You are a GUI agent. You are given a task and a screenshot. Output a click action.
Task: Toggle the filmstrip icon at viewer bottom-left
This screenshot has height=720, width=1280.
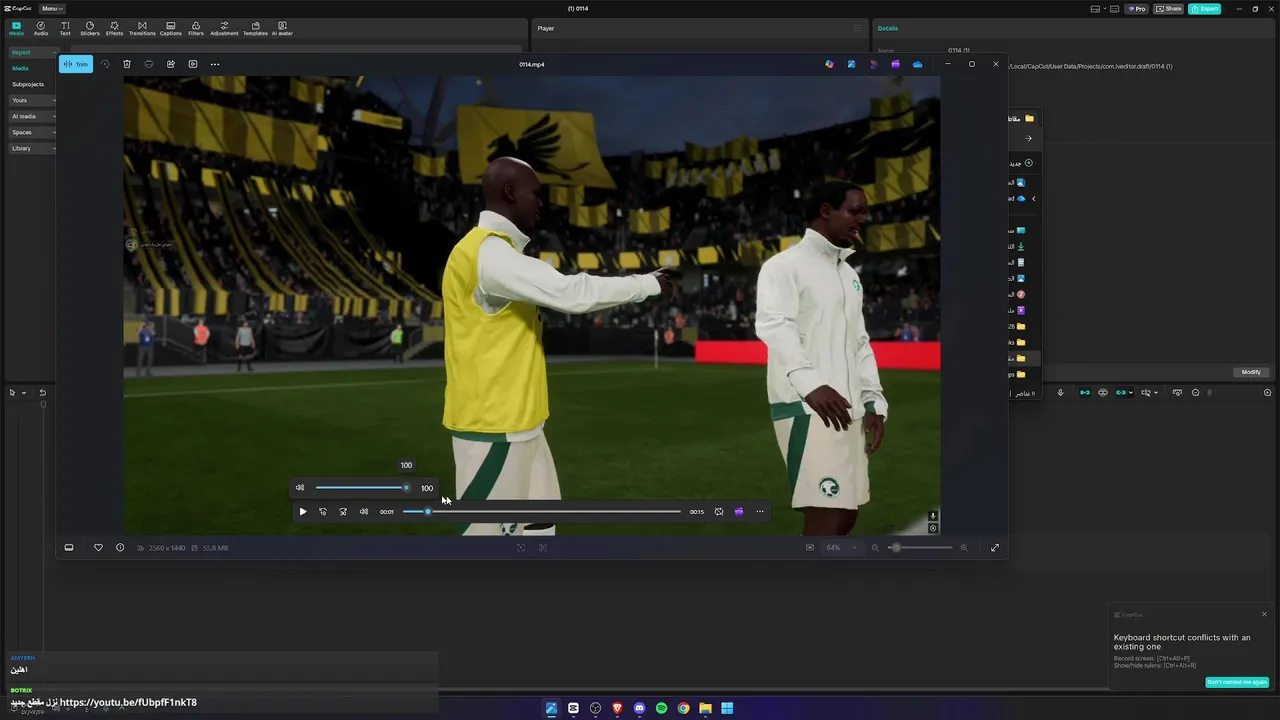(69, 548)
